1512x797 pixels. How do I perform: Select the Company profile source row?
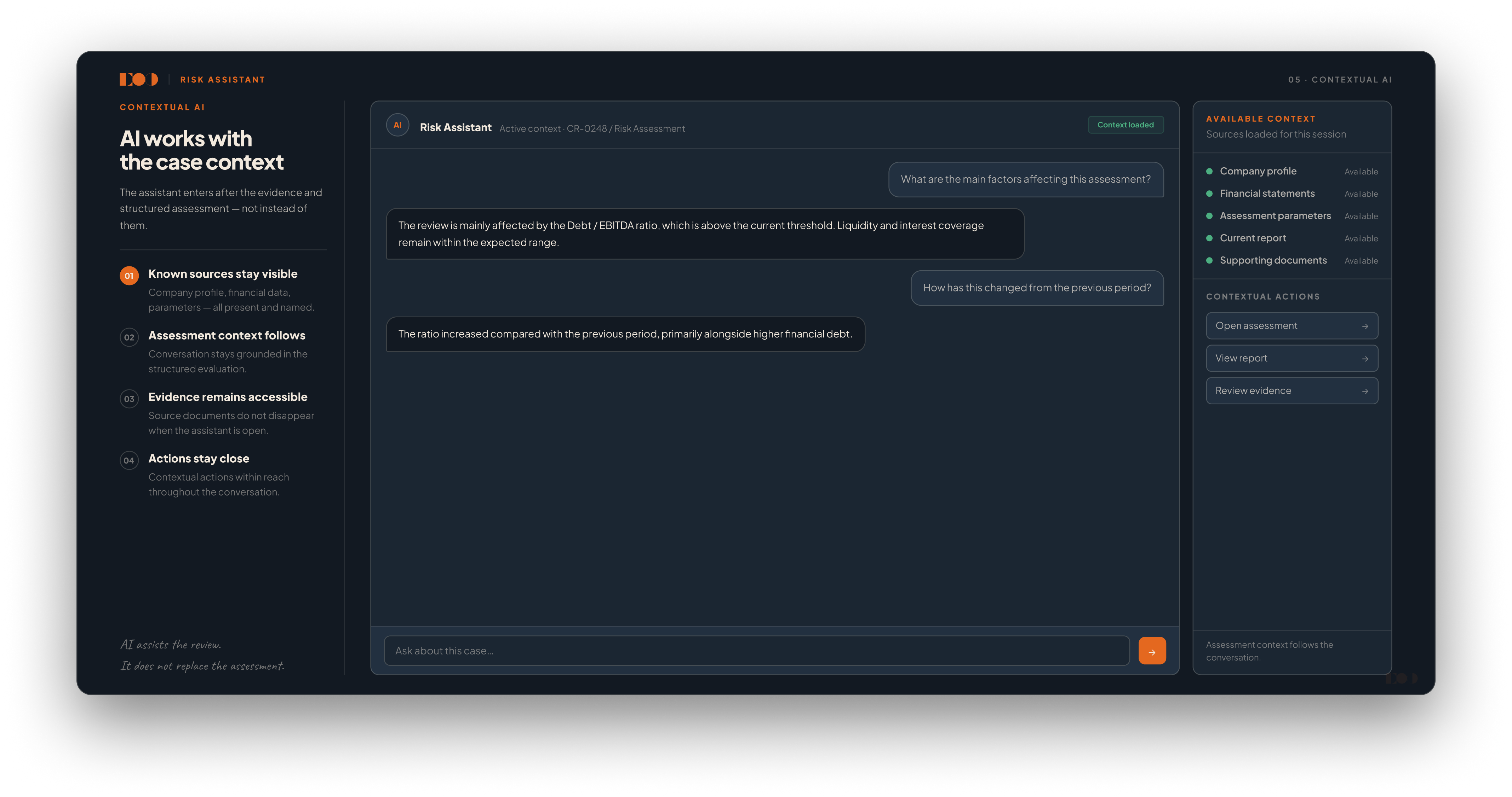click(x=1291, y=171)
